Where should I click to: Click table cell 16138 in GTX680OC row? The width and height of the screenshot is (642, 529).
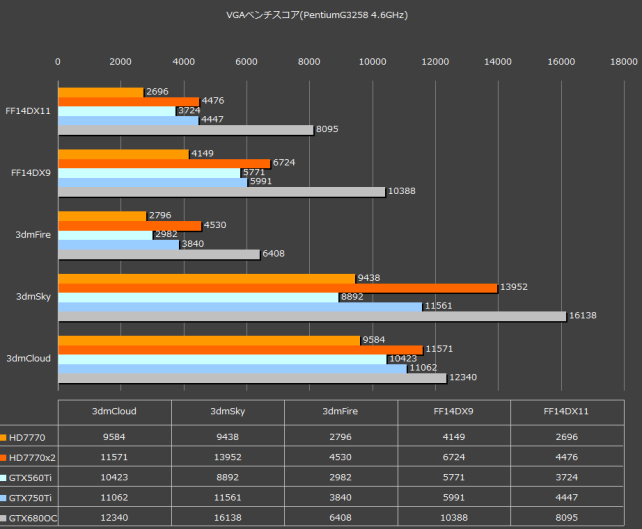point(228,518)
